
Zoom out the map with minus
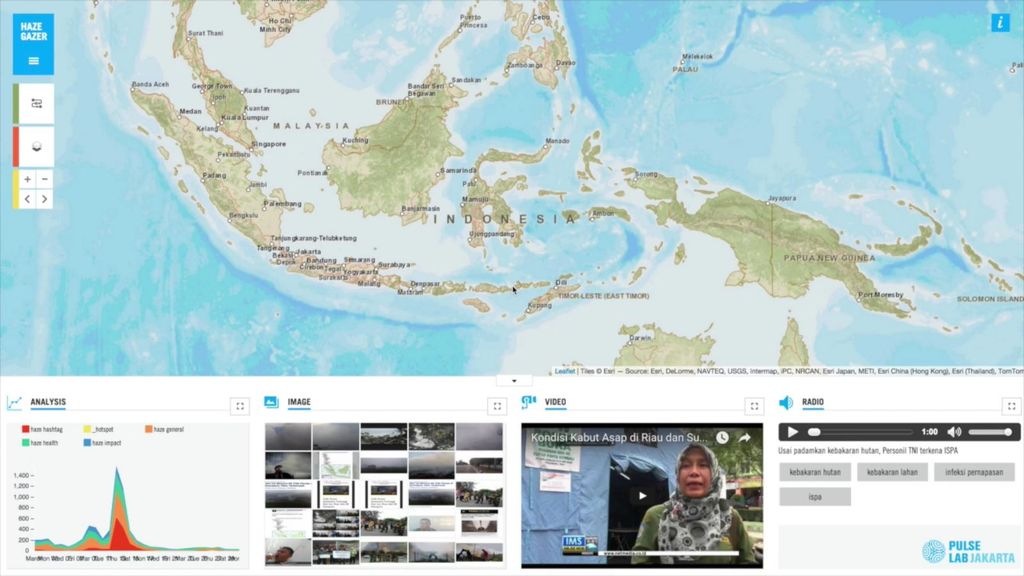[44, 179]
